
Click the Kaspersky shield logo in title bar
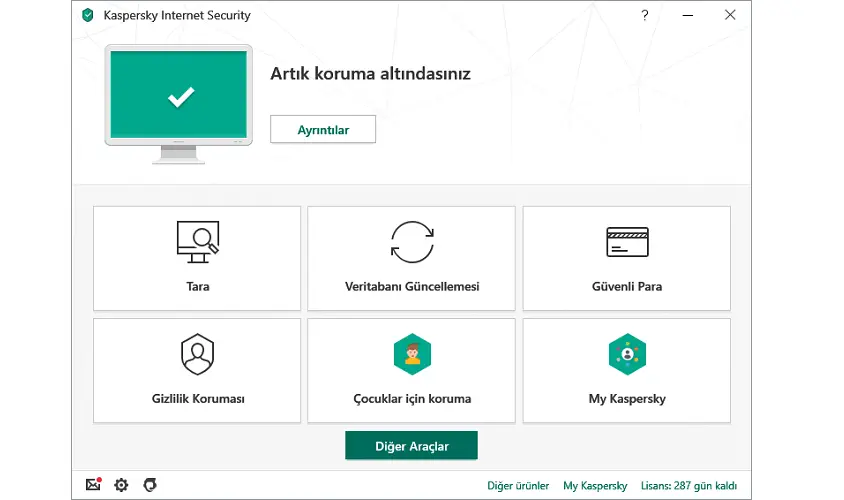(88, 15)
